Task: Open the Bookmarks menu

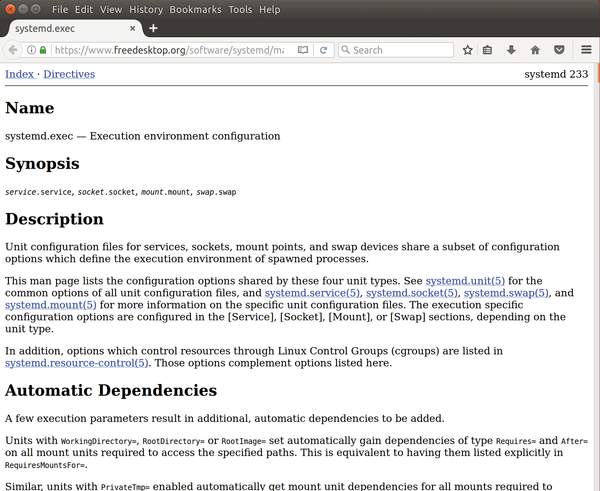Action: (195, 9)
